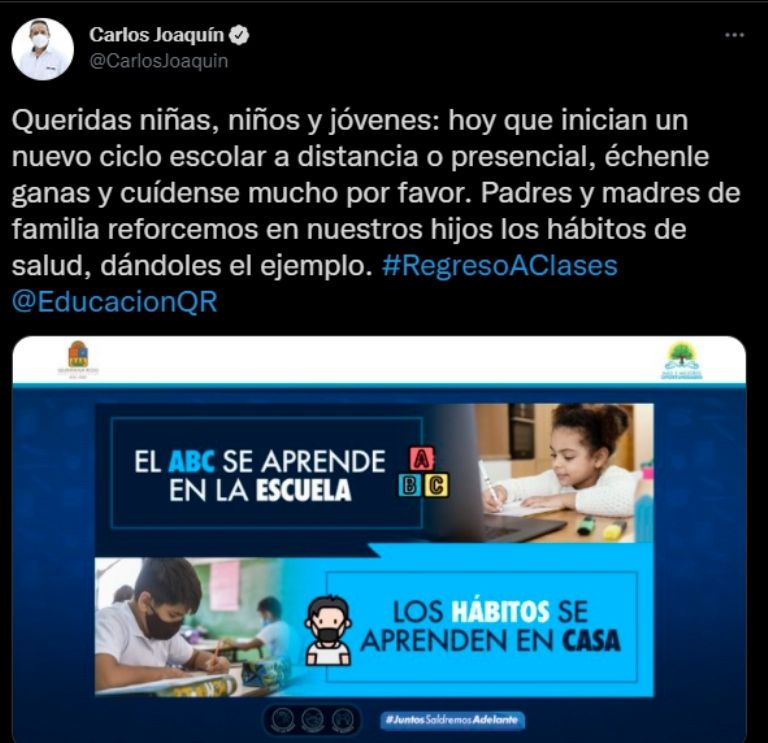Click the 'Los hábitos se aprenden en casa' banner
The height and width of the screenshot is (743, 768).
coord(482,626)
